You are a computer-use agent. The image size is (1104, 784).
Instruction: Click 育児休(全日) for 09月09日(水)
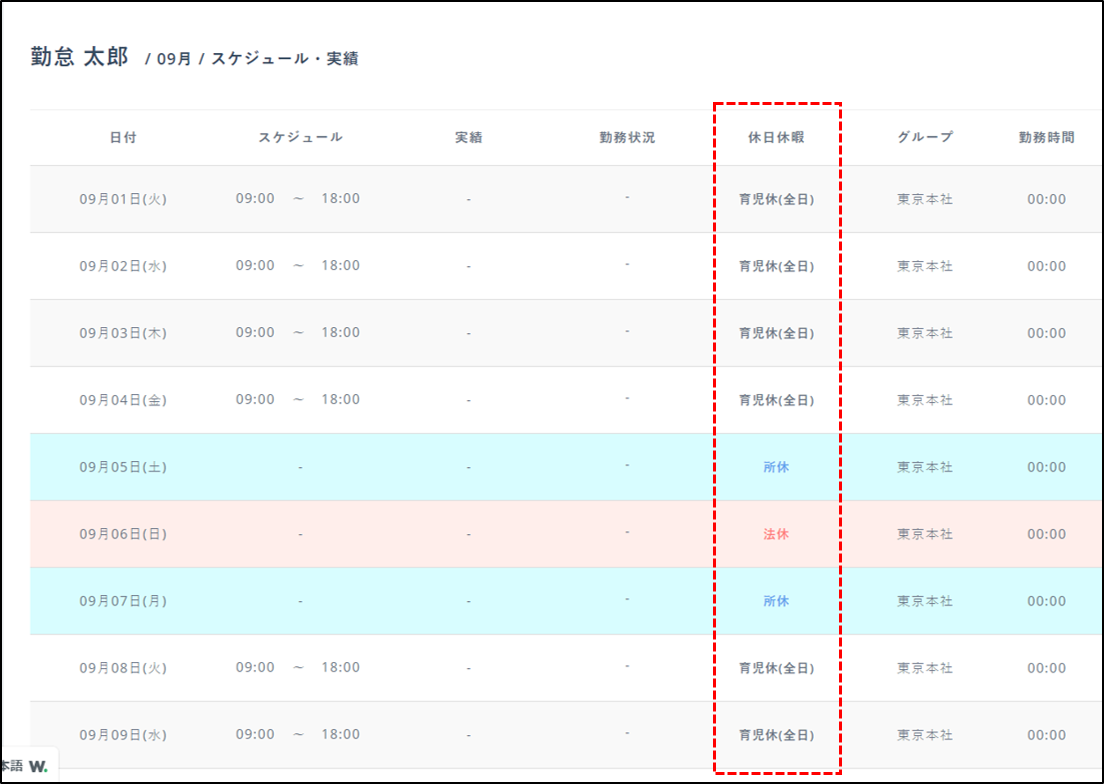(x=776, y=735)
